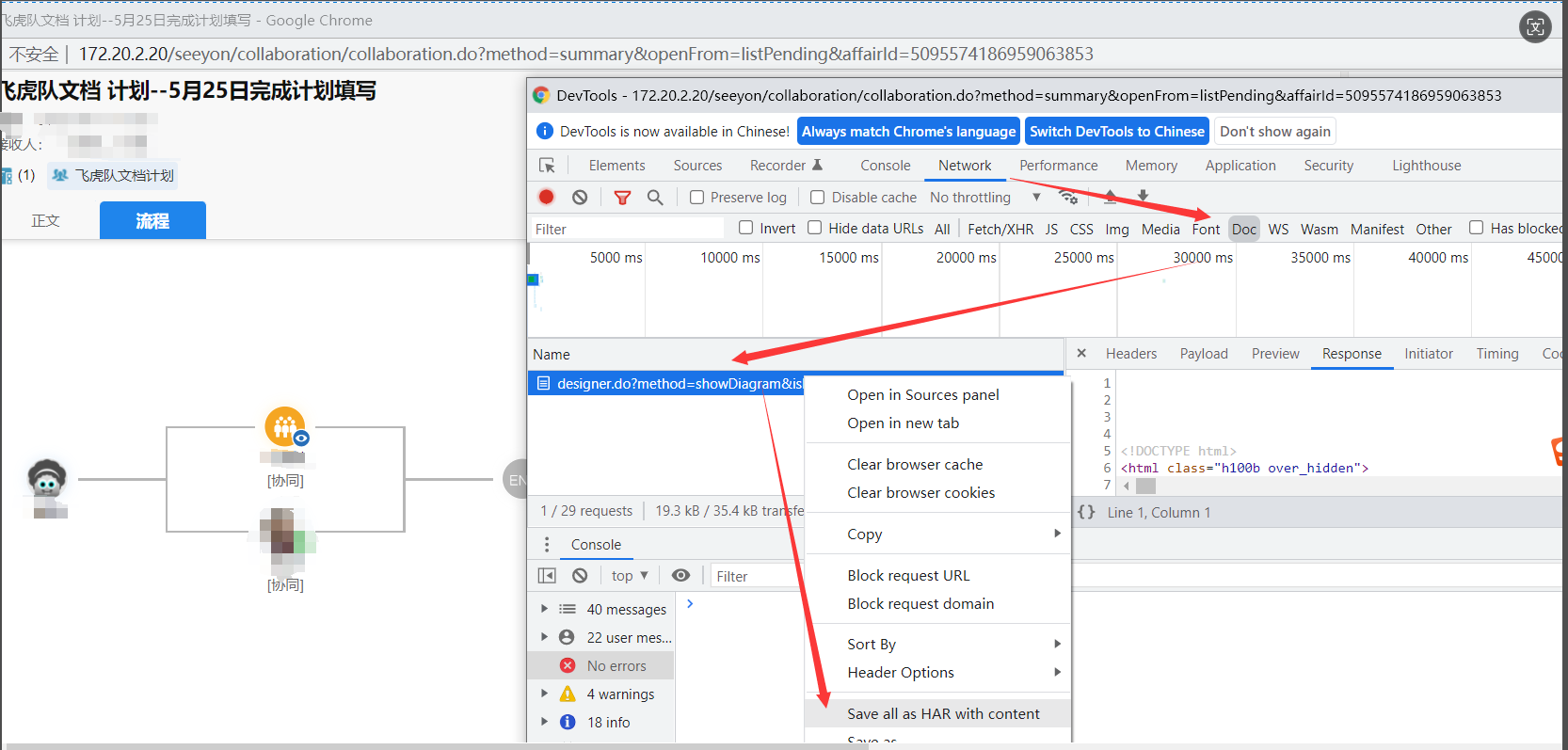The image size is (1568, 750).
Task: Click the inspect element picker icon
Action: pos(547,166)
